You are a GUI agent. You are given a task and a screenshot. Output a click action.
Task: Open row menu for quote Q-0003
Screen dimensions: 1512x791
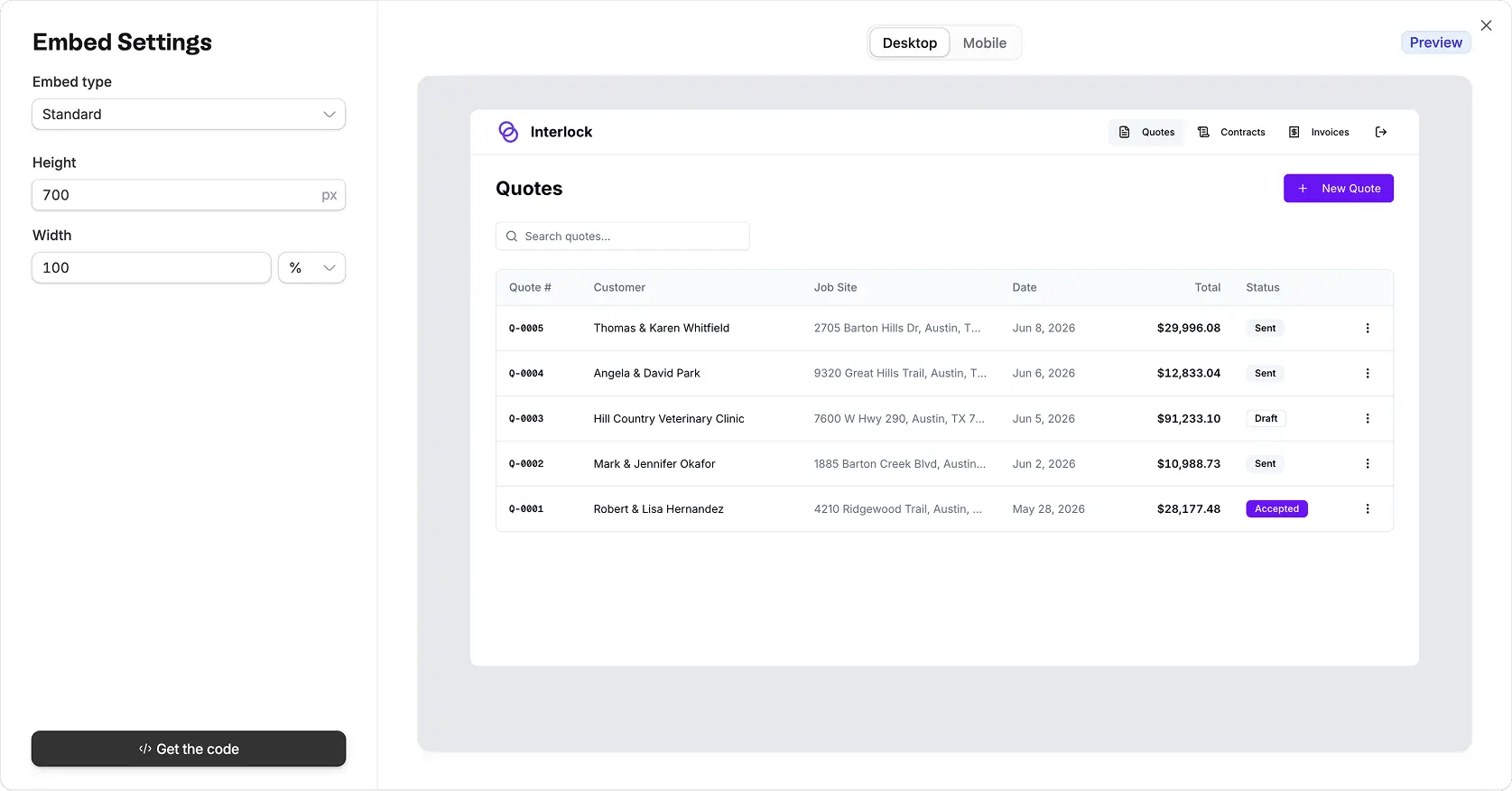(1368, 419)
